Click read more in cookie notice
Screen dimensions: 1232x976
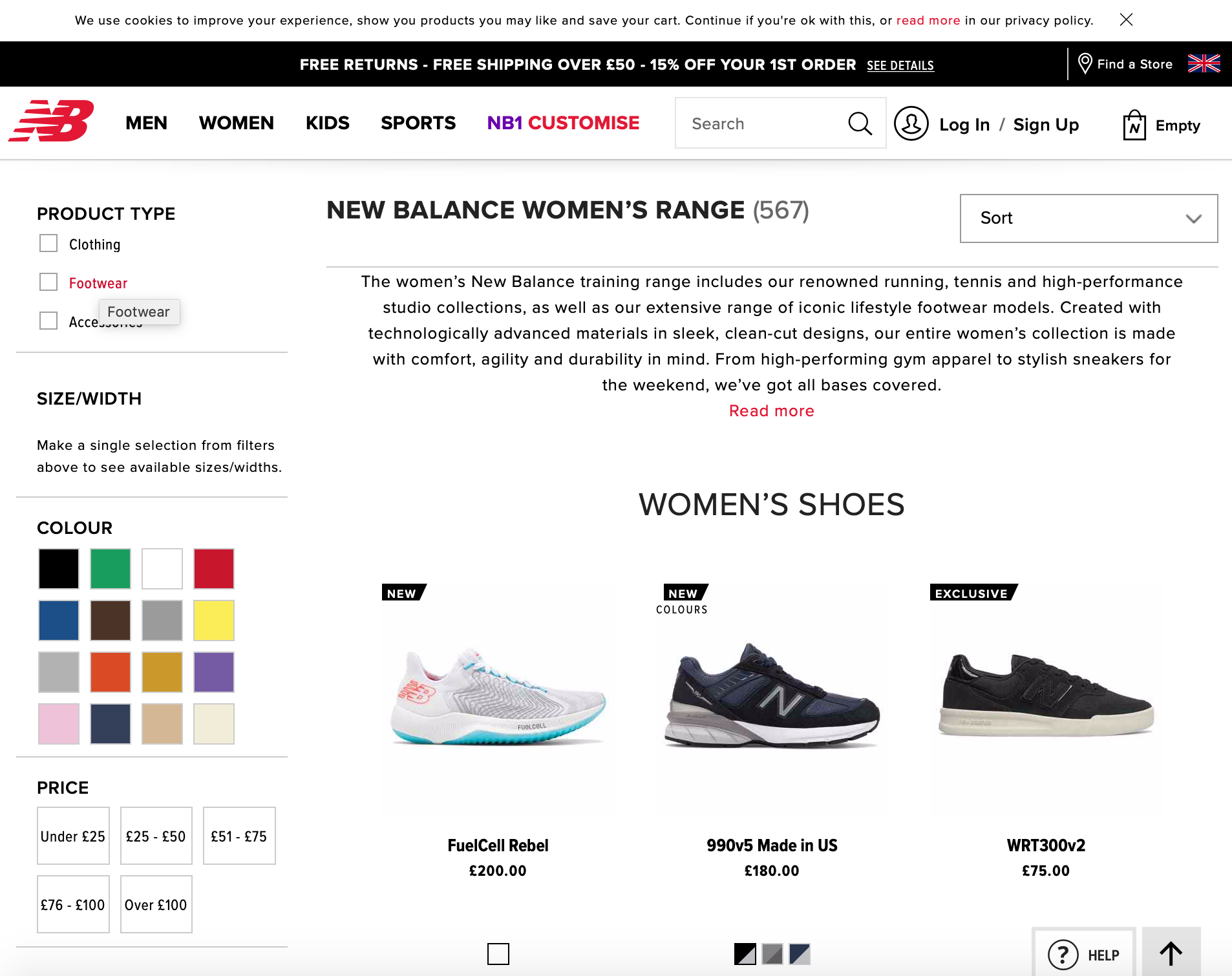(928, 20)
